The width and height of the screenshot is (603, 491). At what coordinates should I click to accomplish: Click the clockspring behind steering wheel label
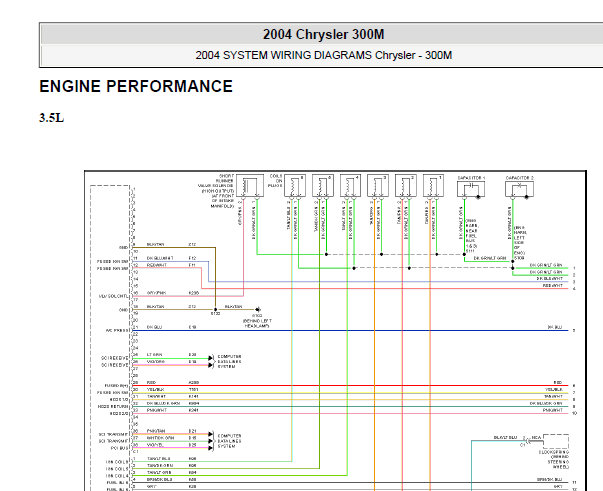tap(554, 460)
